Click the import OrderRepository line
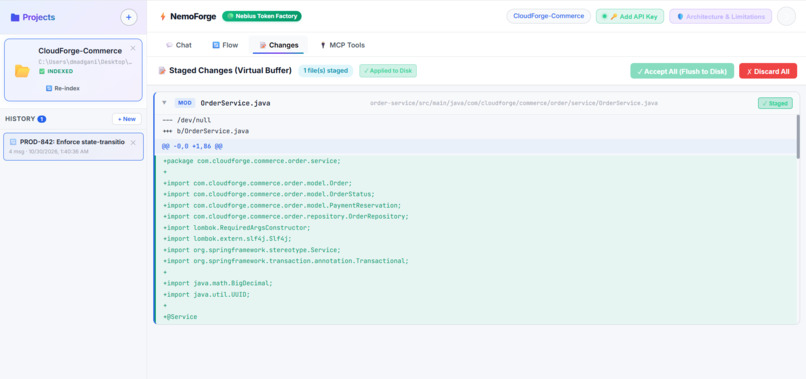The height and width of the screenshot is (379, 806). [x=286, y=216]
